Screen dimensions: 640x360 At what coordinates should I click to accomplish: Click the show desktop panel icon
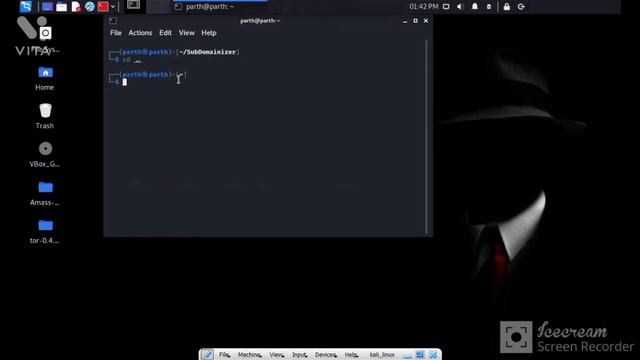[47, 7]
